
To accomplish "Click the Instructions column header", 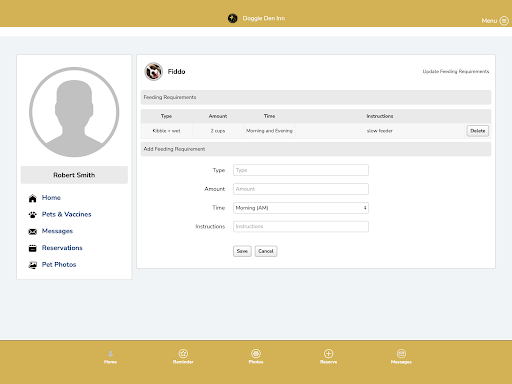I will coord(380,116).
